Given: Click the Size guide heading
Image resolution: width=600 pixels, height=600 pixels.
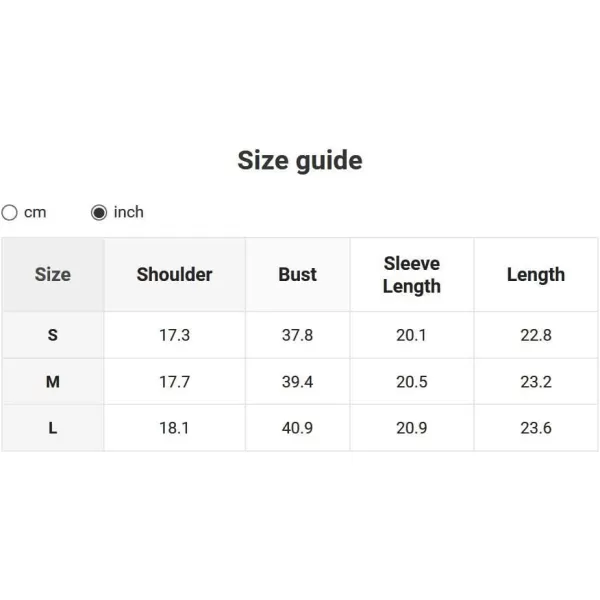Looking at the screenshot, I should [x=300, y=160].
